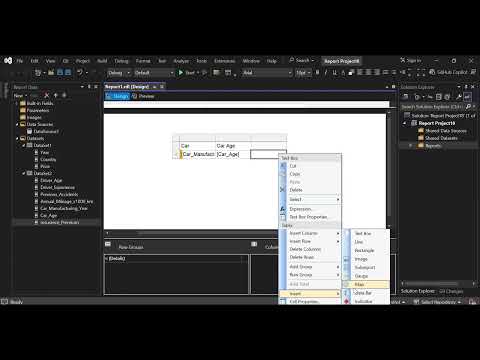Click the Solution Explorer search field

[432, 107]
